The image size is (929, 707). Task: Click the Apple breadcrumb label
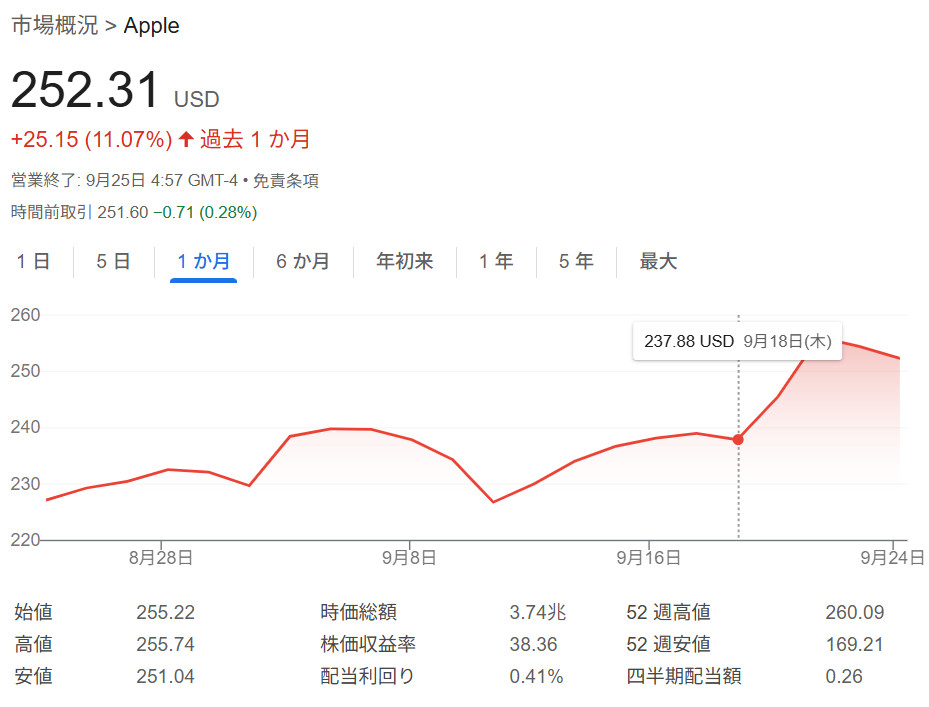[x=151, y=26]
